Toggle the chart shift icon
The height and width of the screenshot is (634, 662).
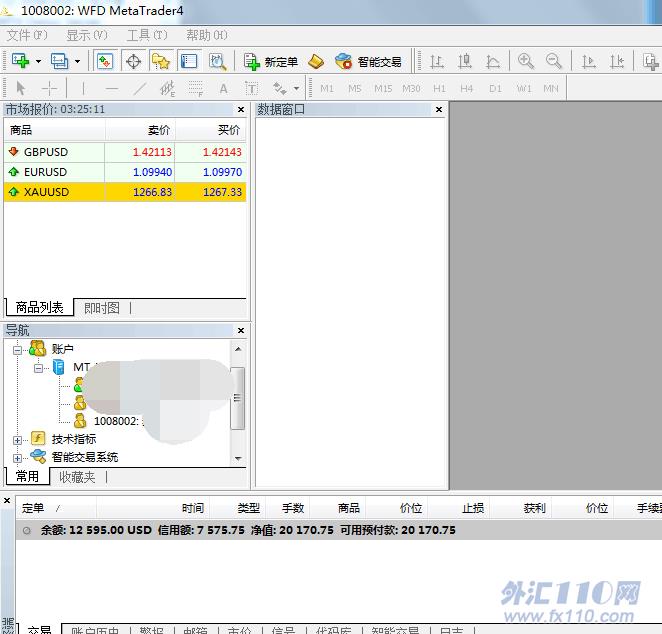[617, 62]
